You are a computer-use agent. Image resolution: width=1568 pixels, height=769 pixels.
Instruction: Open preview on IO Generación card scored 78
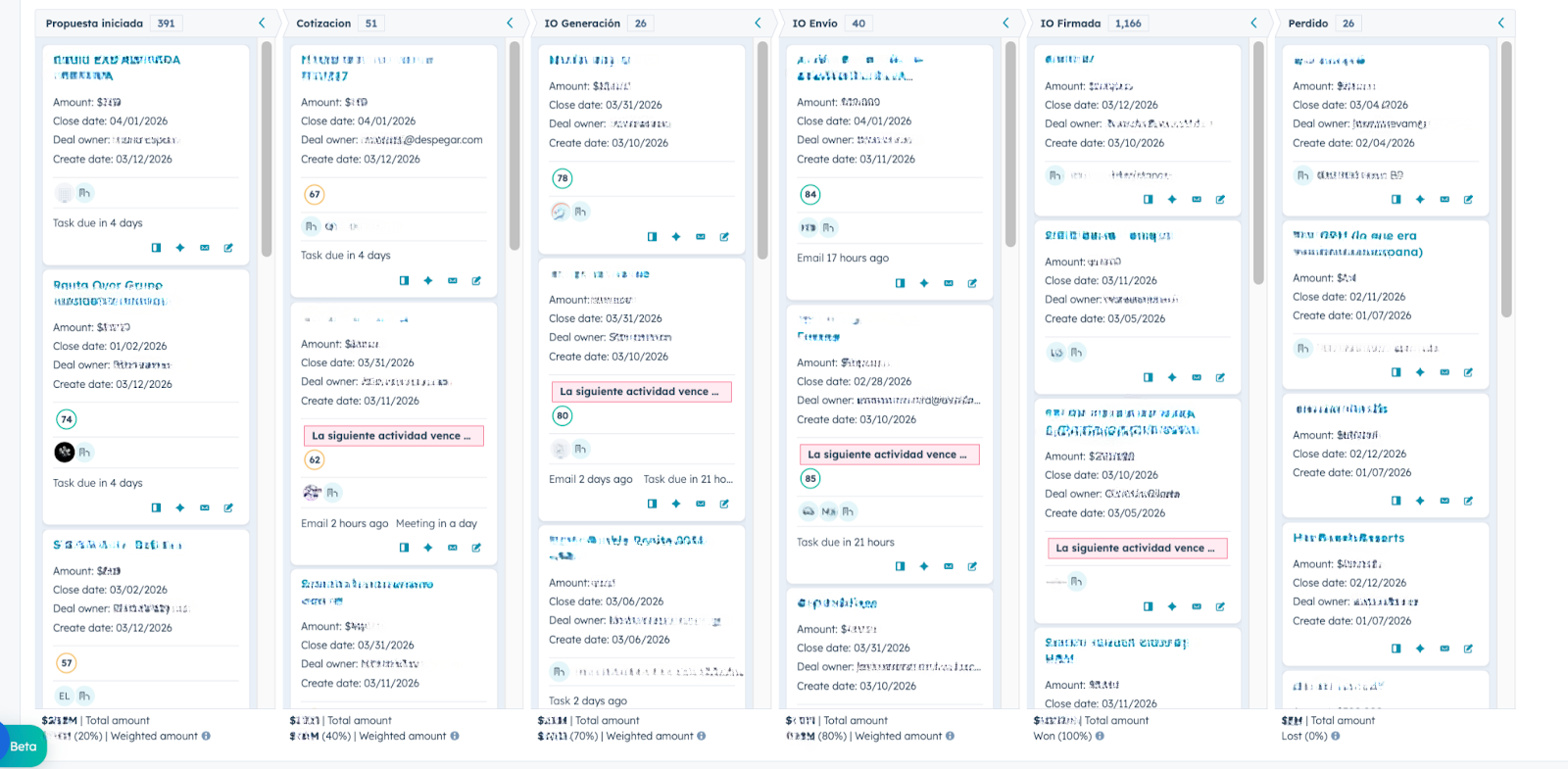point(652,236)
